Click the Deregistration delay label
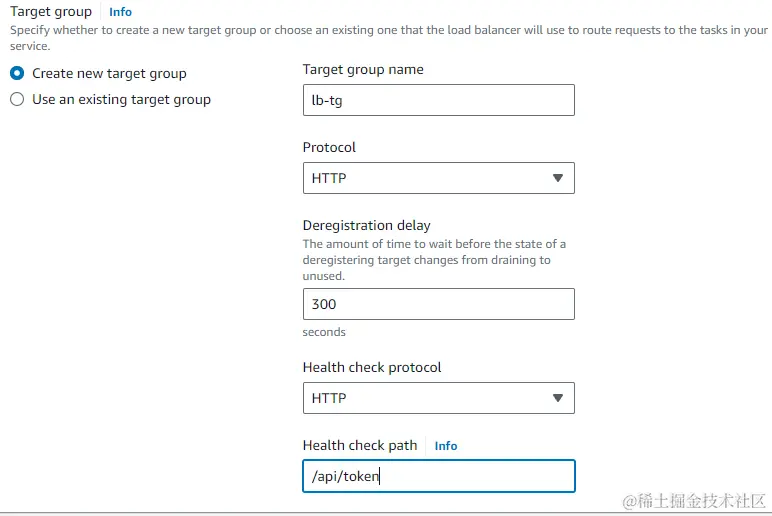The height and width of the screenshot is (516, 772). [x=366, y=225]
